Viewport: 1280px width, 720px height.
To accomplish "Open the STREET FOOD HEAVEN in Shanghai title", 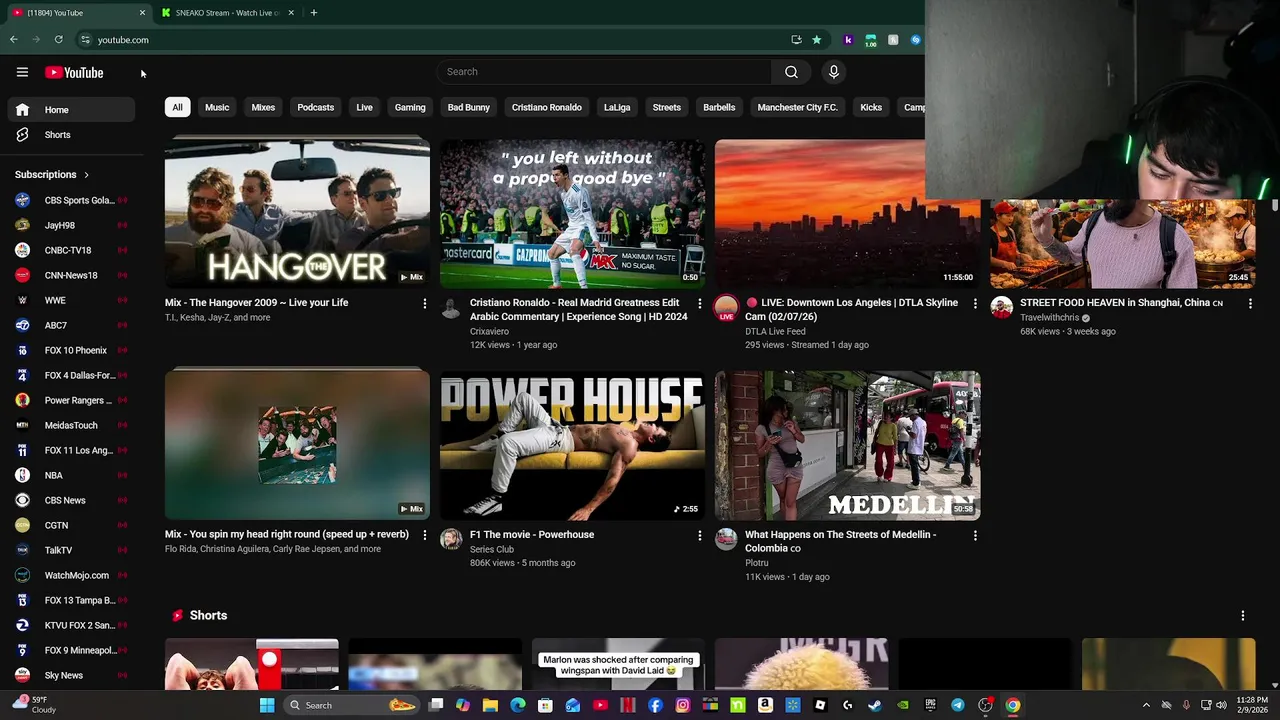I will tap(1121, 303).
